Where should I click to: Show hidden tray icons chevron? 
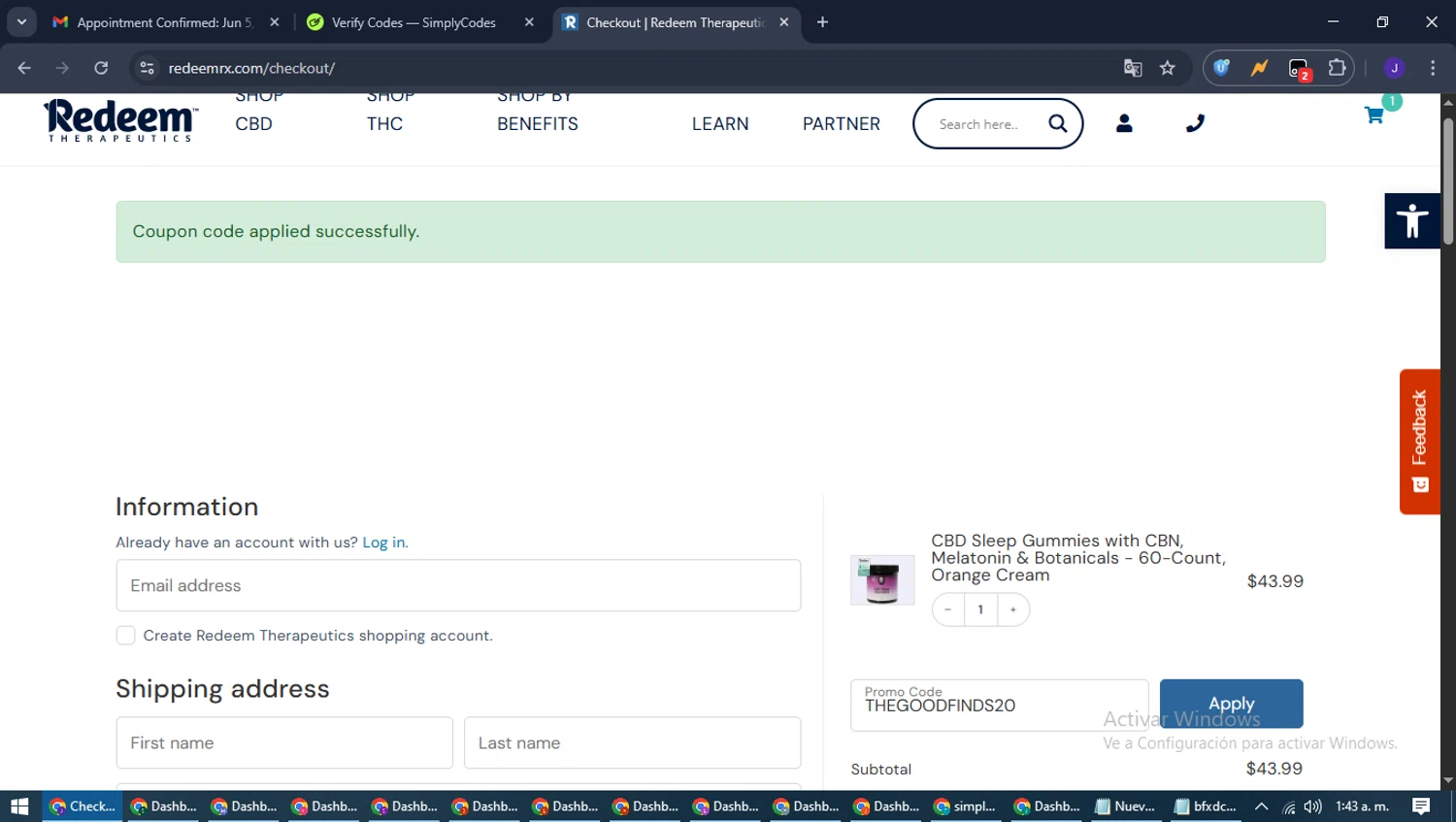pyautogui.click(x=1262, y=806)
